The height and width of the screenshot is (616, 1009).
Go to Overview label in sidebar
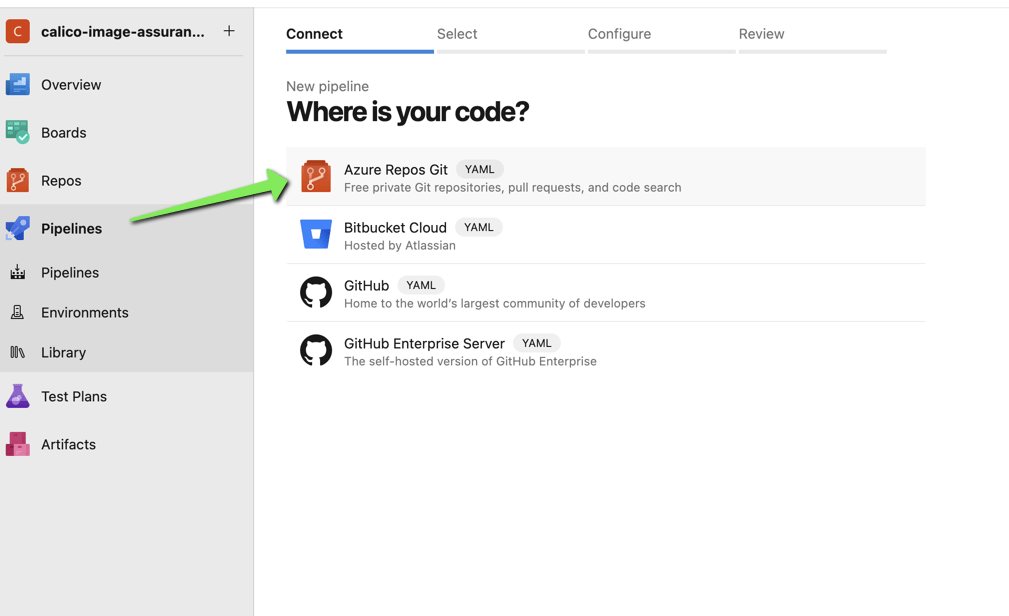[71, 85]
